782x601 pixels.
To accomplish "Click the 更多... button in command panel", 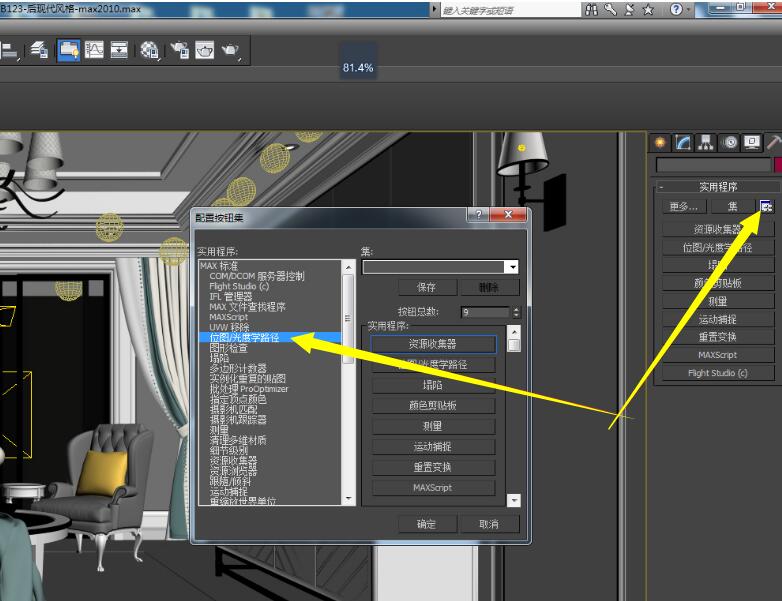I will pyautogui.click(x=684, y=206).
